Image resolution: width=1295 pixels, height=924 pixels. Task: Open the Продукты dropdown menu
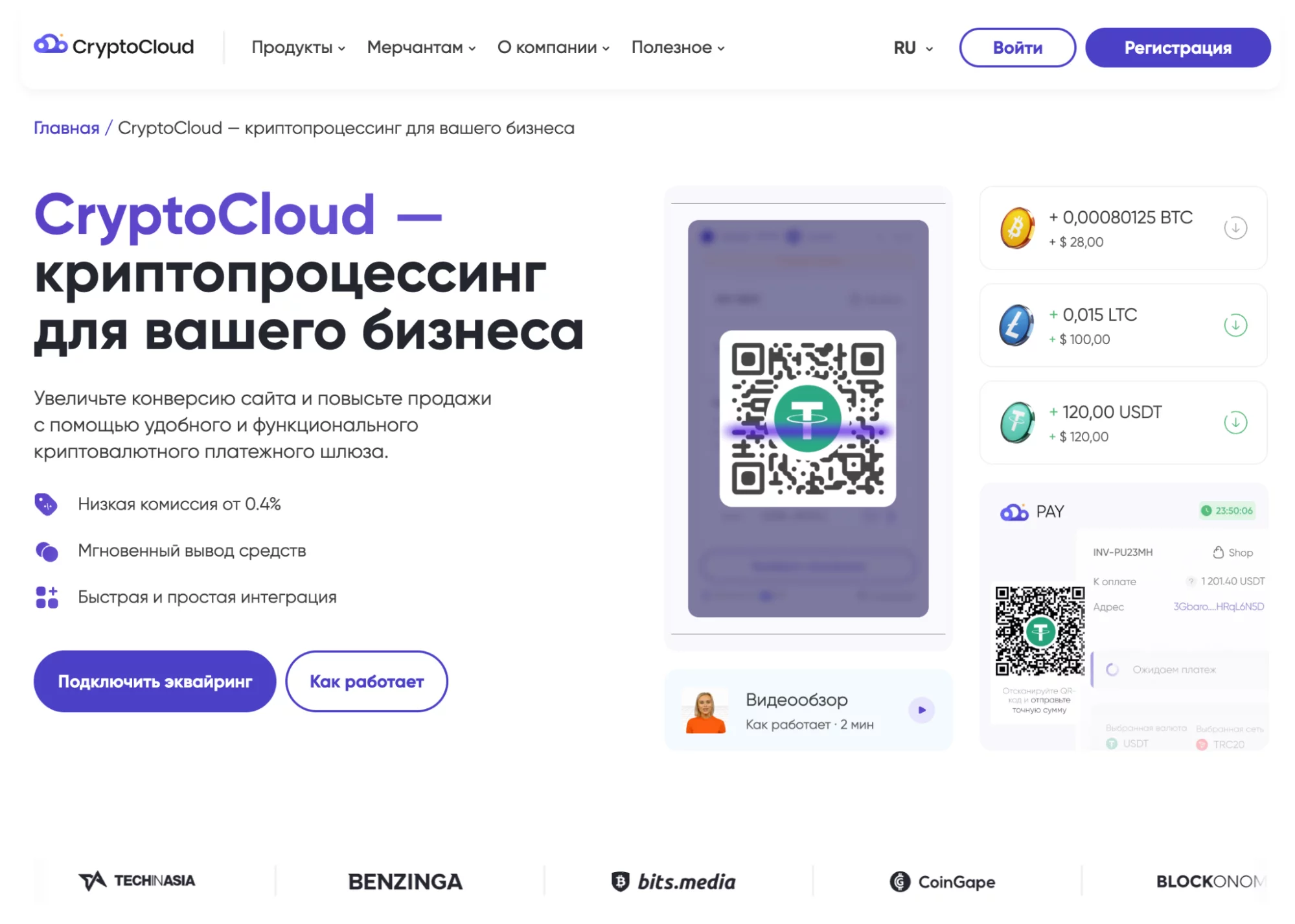pos(298,47)
